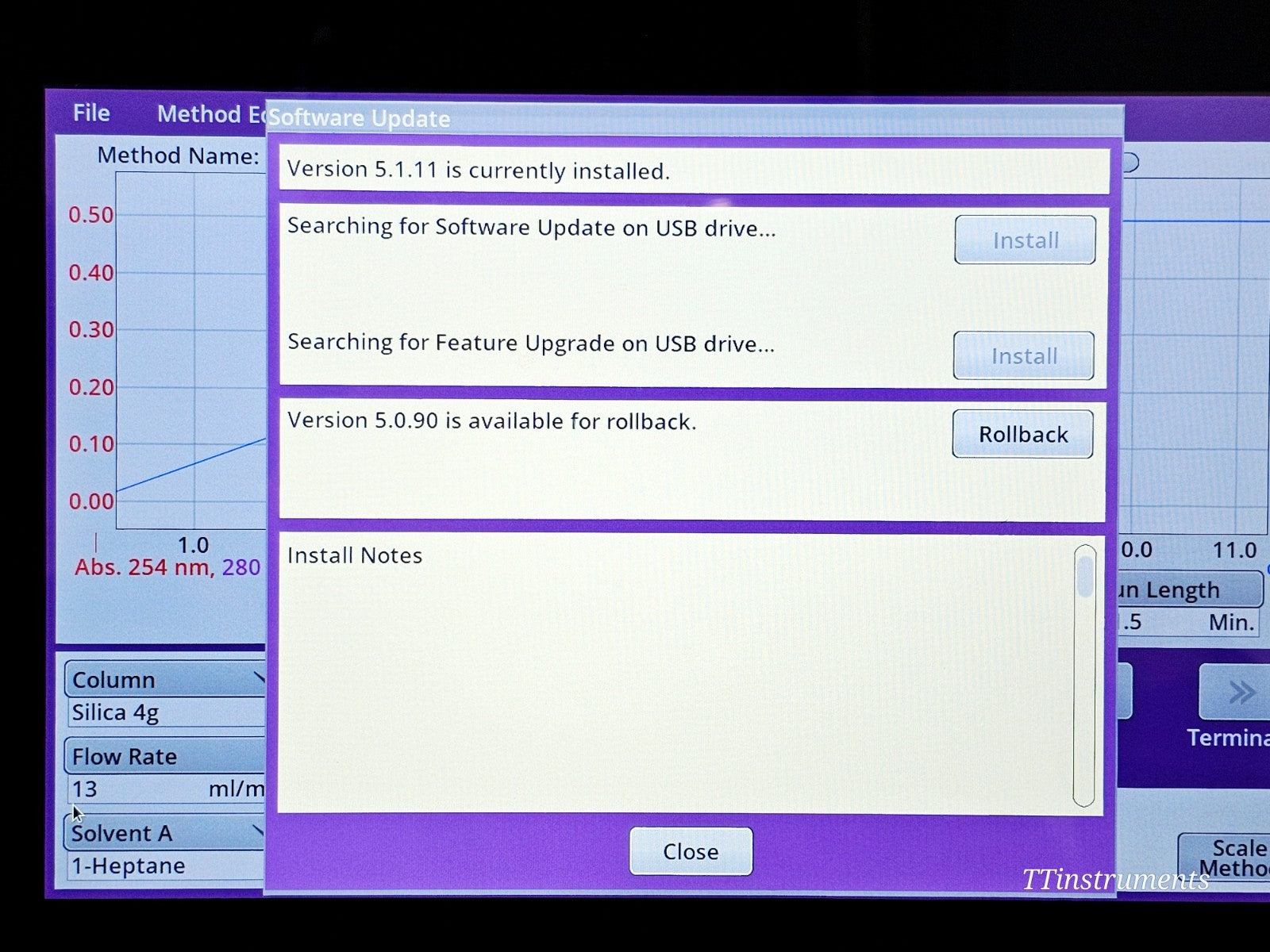
Task: Select the radio button above right graph
Action: [x=1132, y=163]
